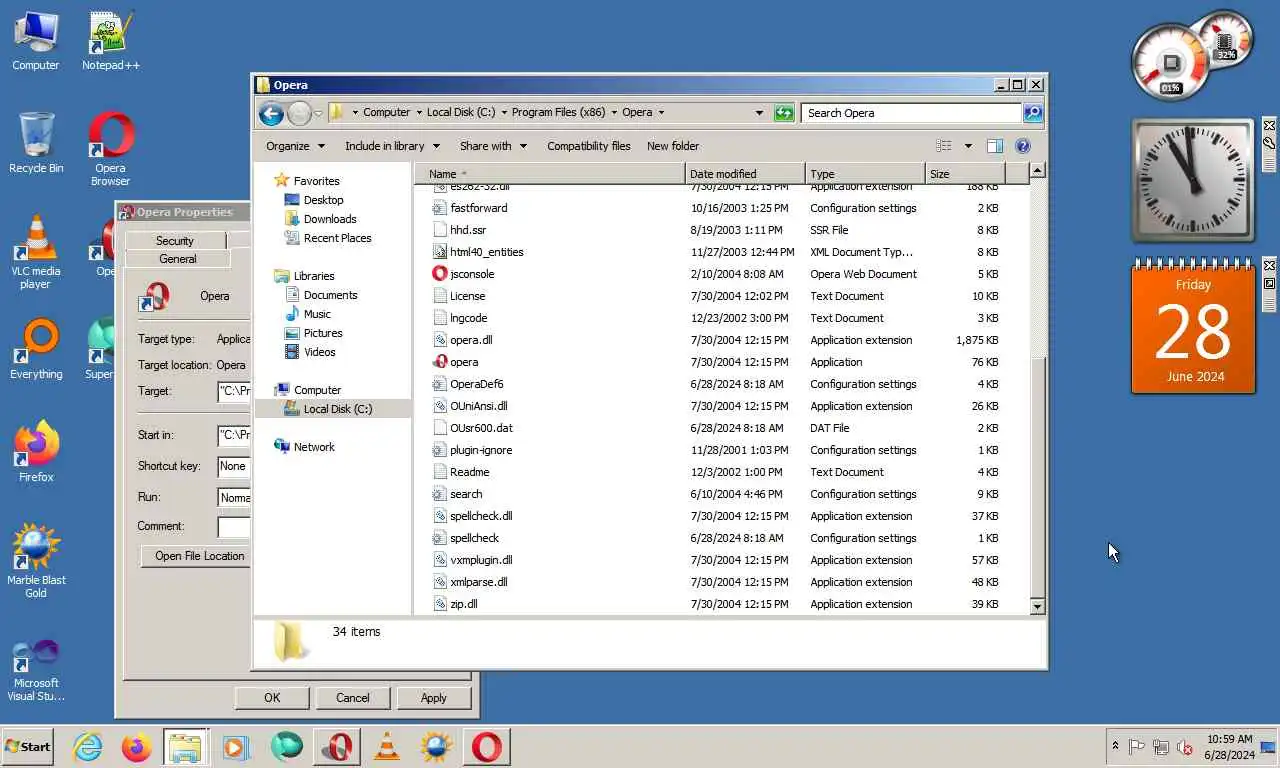This screenshot has height=768, width=1280.
Task: Open the Notepad++ desktop shortcut
Action: 110,41
